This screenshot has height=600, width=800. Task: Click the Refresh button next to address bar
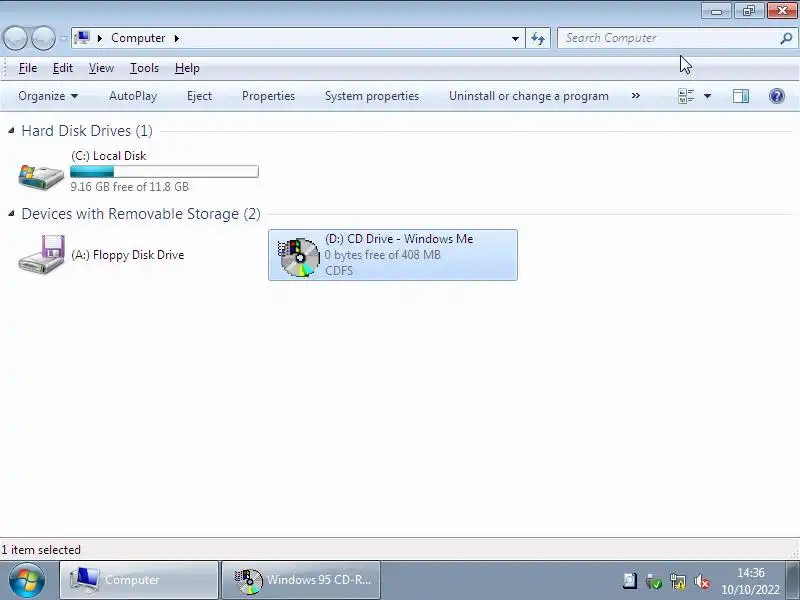[x=538, y=38]
